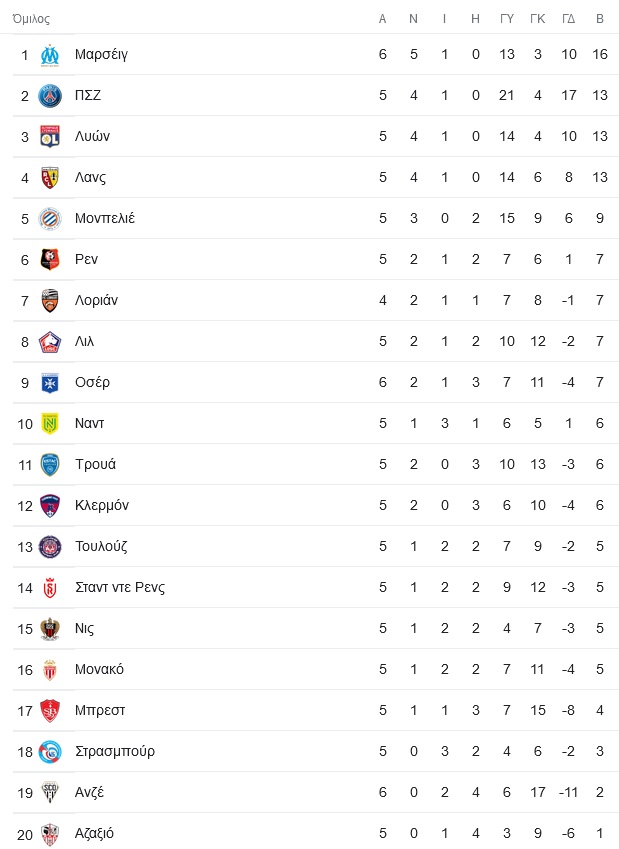Click the ΓΔ goal difference column header
Image resolution: width=619 pixels, height=849 pixels.
click(x=569, y=19)
